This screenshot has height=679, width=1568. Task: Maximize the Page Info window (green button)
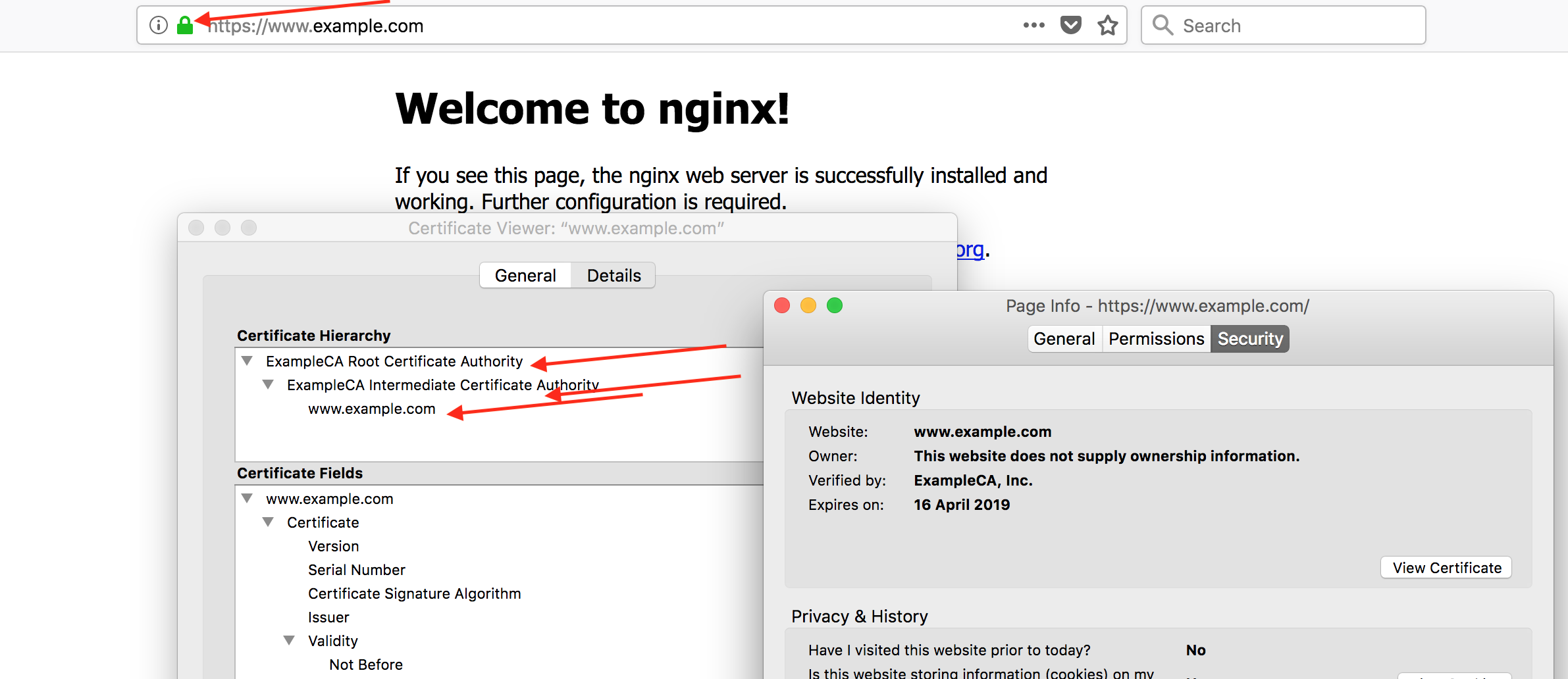(x=835, y=305)
